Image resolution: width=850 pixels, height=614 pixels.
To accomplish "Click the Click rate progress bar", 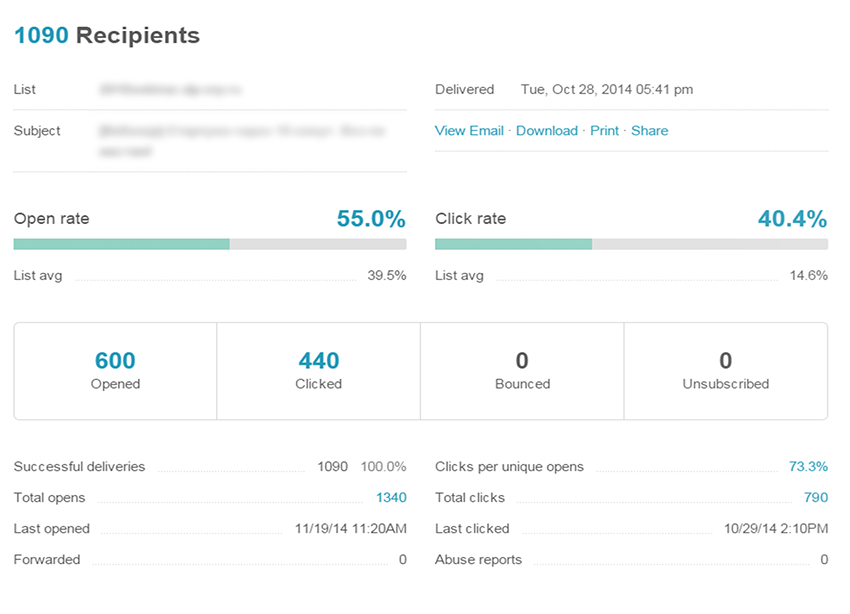I will (x=631, y=244).
